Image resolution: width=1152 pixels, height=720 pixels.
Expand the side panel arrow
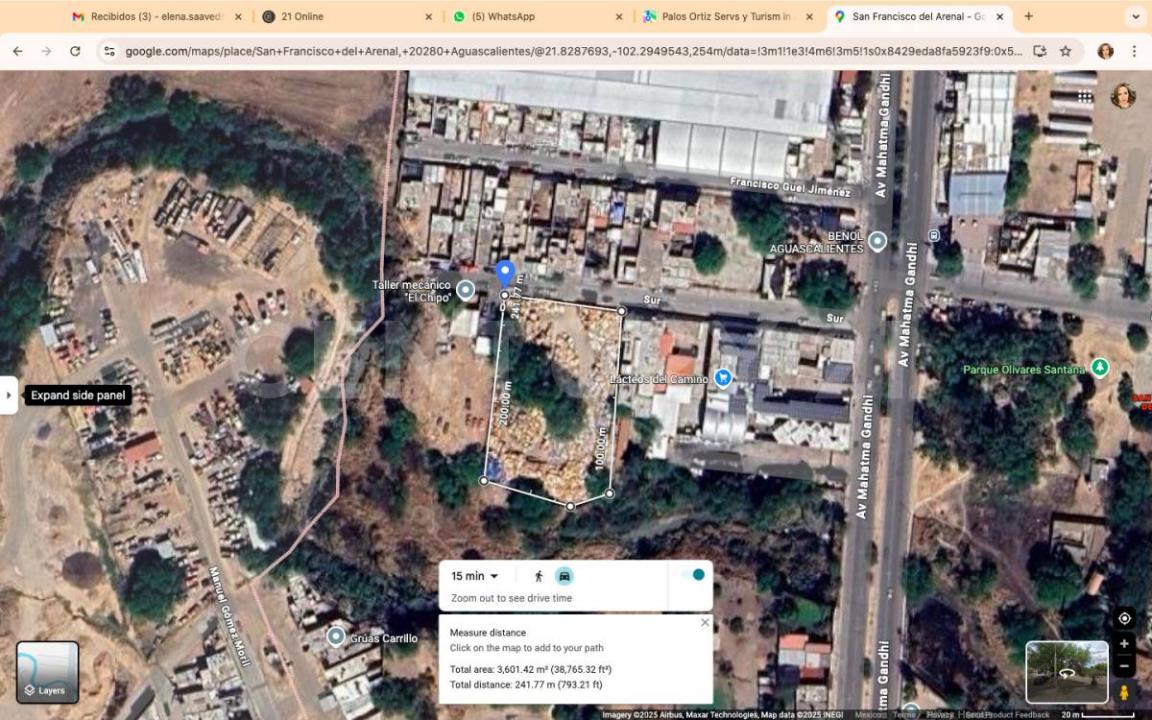pyautogui.click(x=8, y=395)
